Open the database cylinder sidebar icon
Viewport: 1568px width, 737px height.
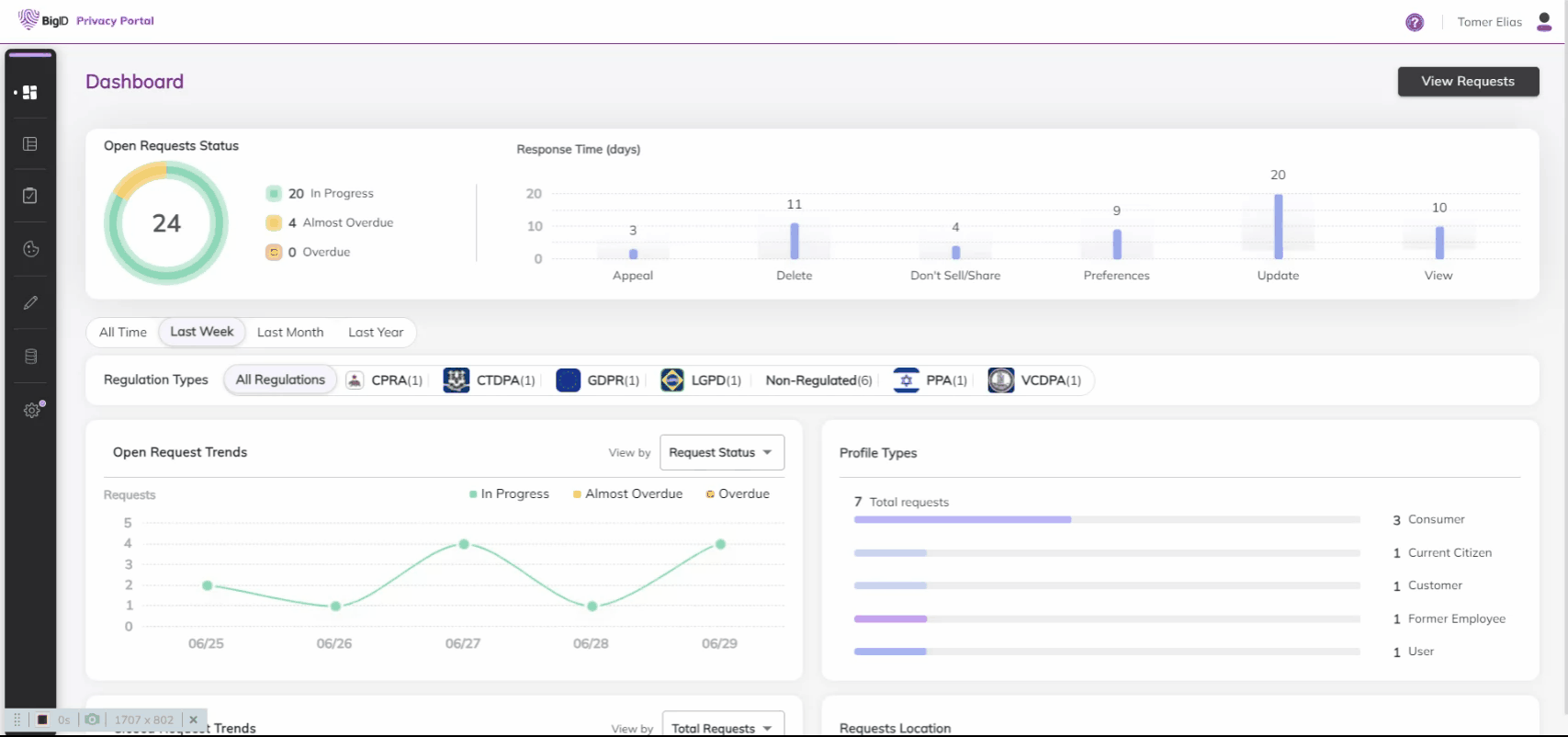click(30, 357)
